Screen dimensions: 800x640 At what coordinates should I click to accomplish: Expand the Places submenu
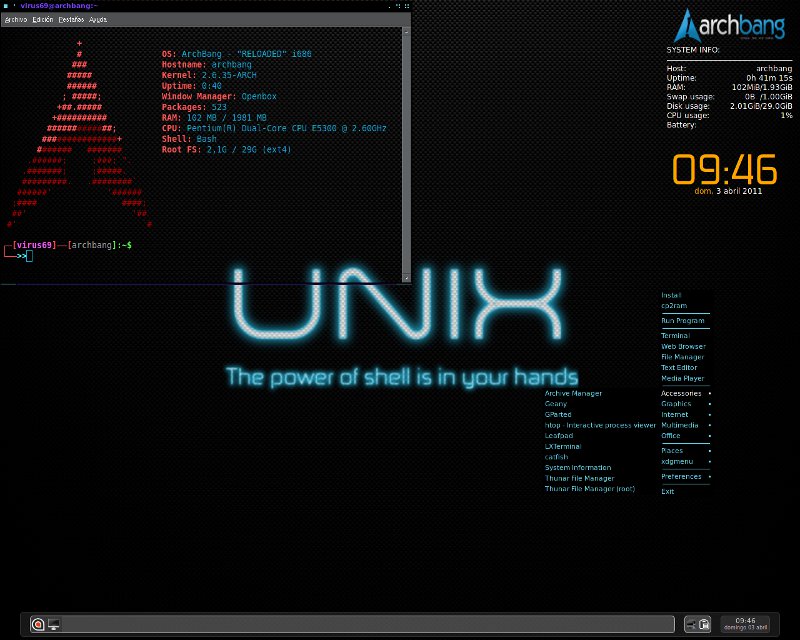[685, 451]
